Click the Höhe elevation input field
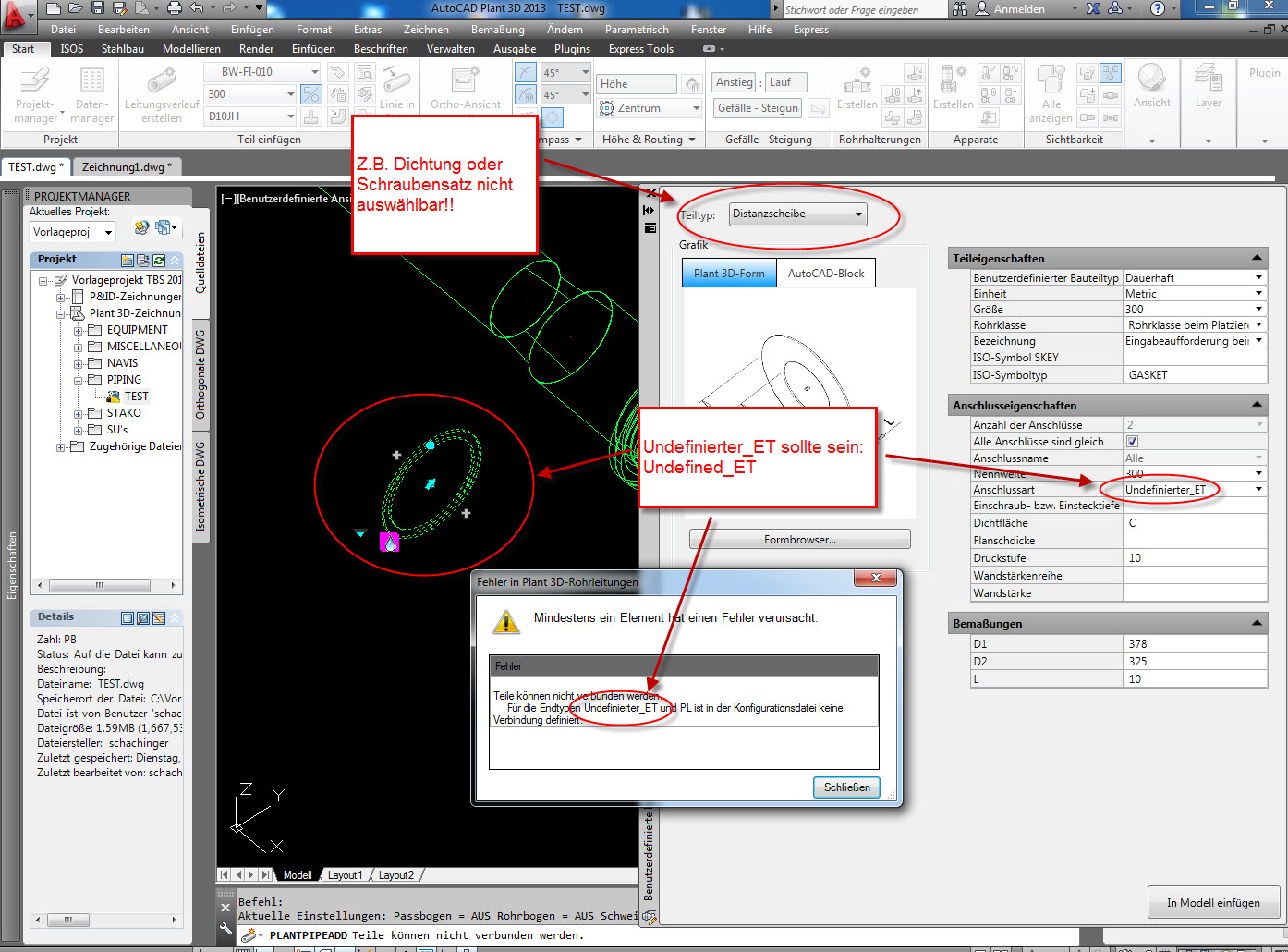The height and width of the screenshot is (952, 1288). pos(638,84)
